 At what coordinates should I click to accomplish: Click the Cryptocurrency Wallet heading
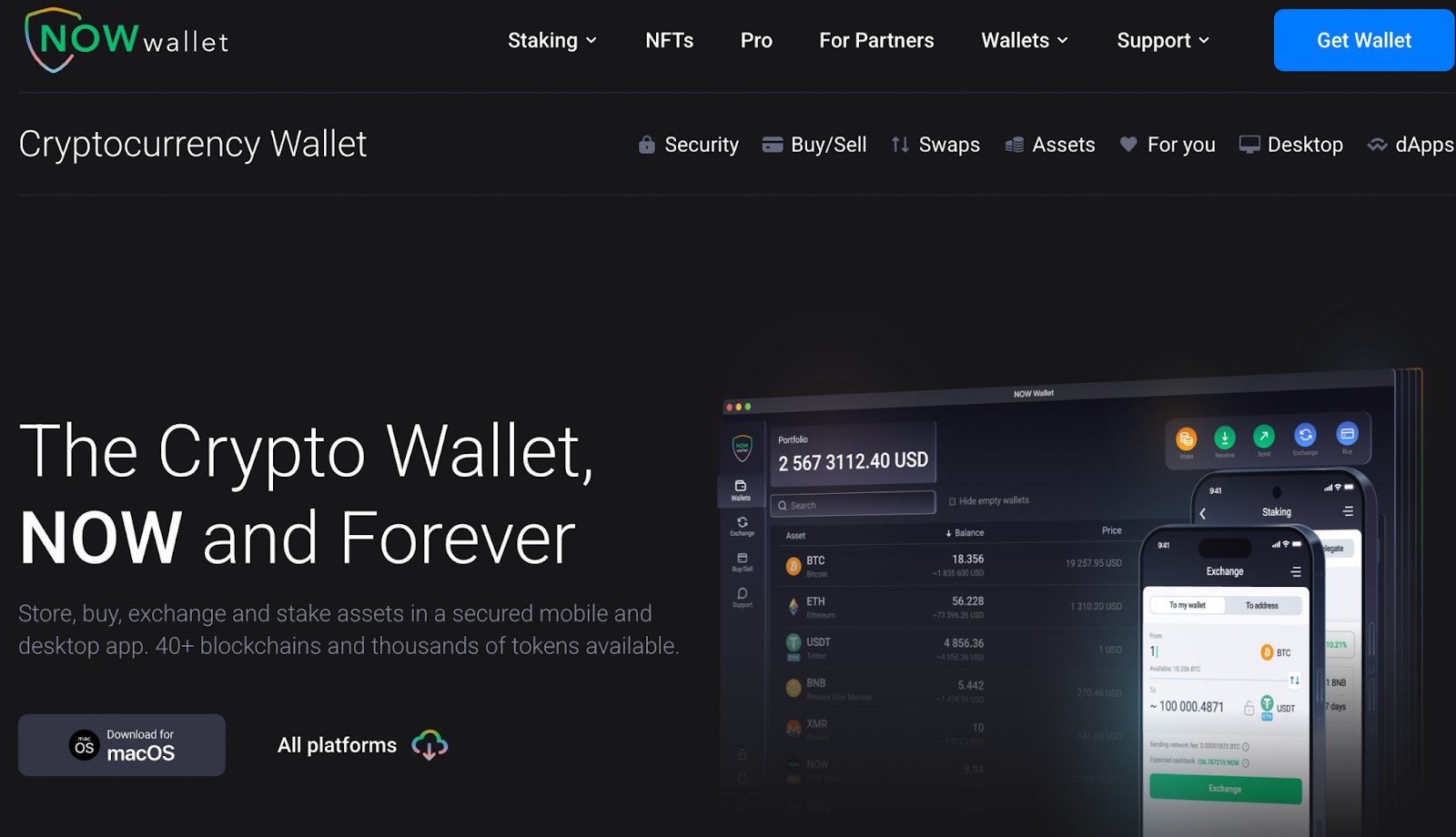point(193,144)
